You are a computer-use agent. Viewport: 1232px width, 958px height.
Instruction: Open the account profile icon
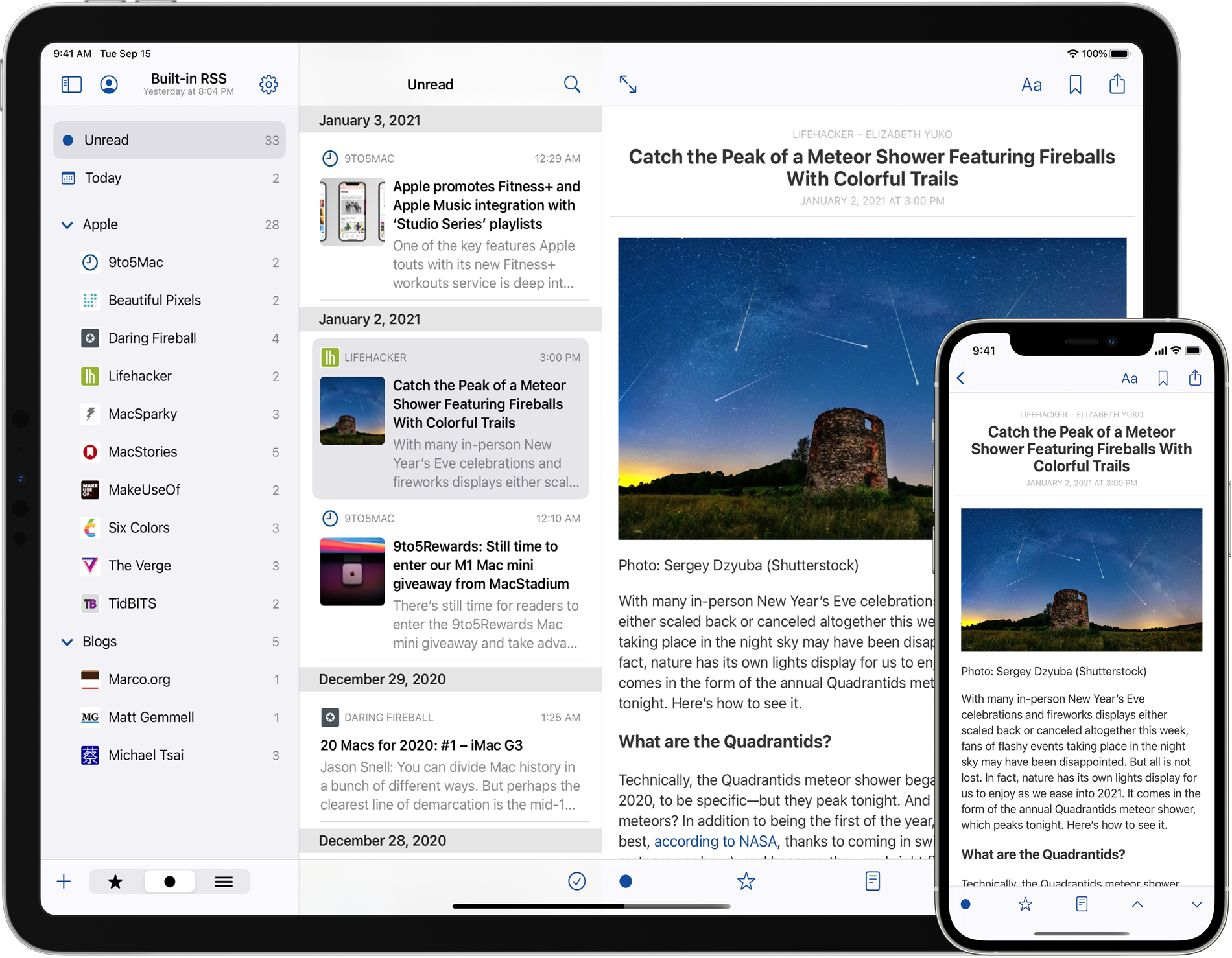108,84
